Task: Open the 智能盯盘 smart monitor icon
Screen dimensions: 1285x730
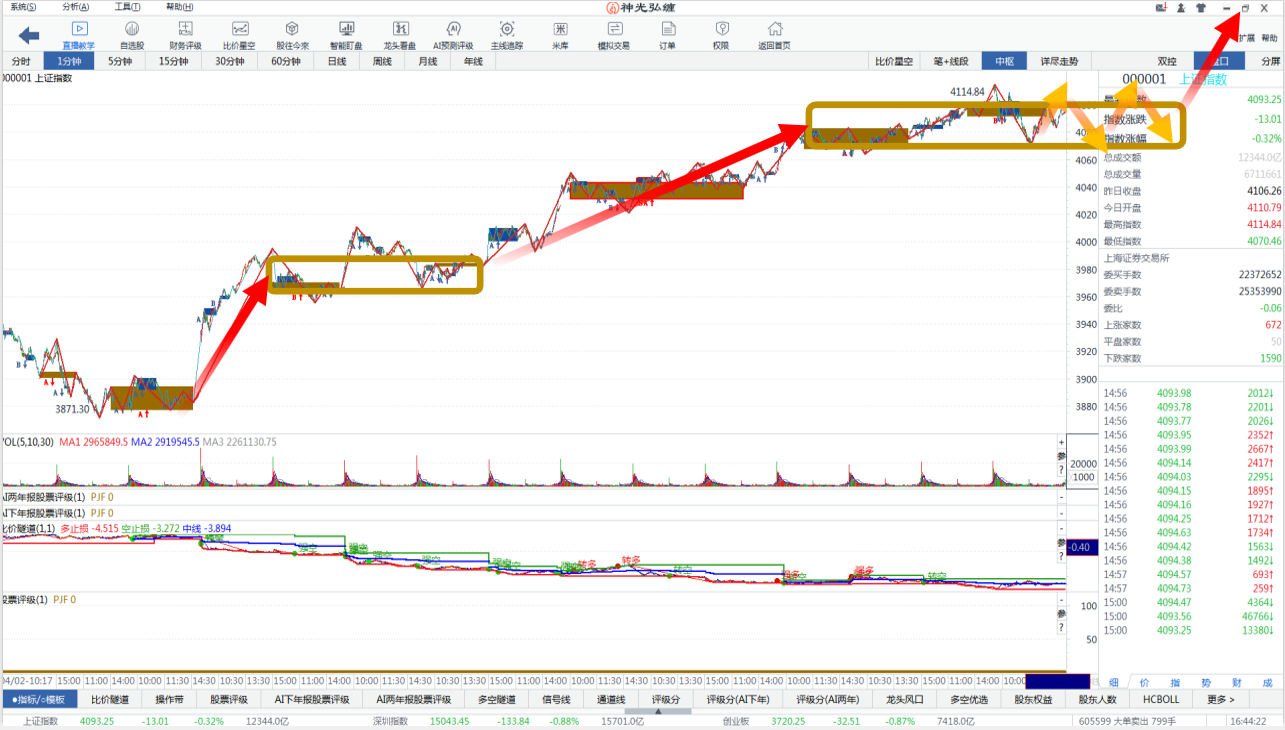Action: coord(346,35)
